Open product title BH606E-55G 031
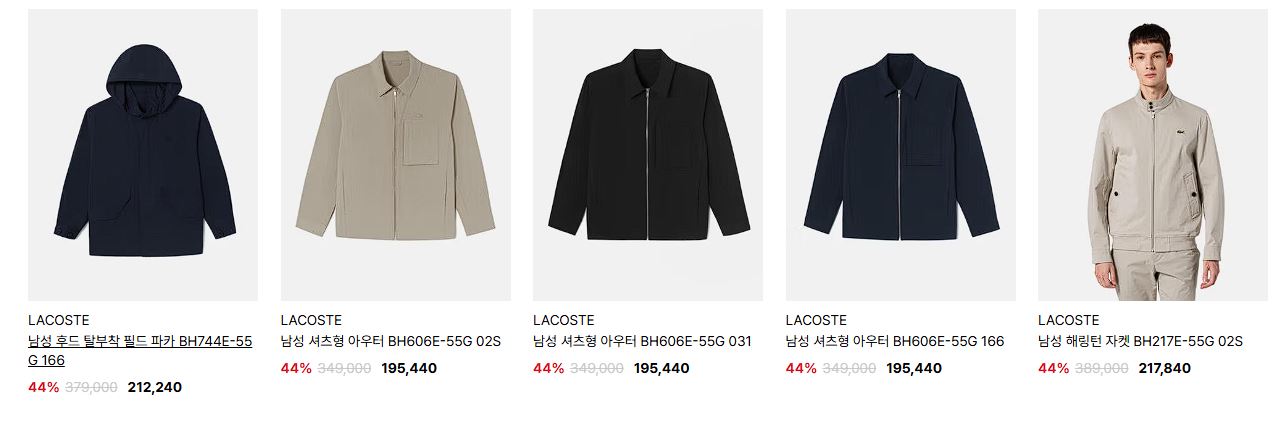Screen dimensions: 1281x432 click(x=642, y=341)
